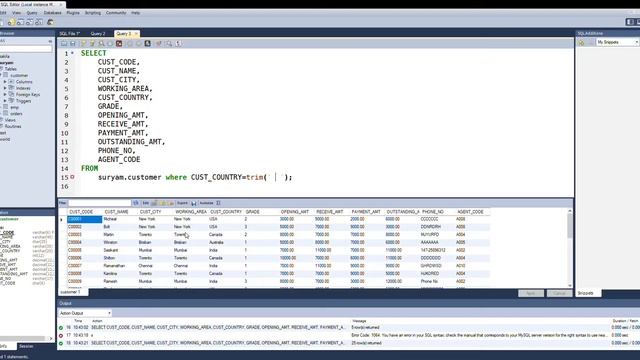Click the schema search field in browser panel

coord(26,49)
